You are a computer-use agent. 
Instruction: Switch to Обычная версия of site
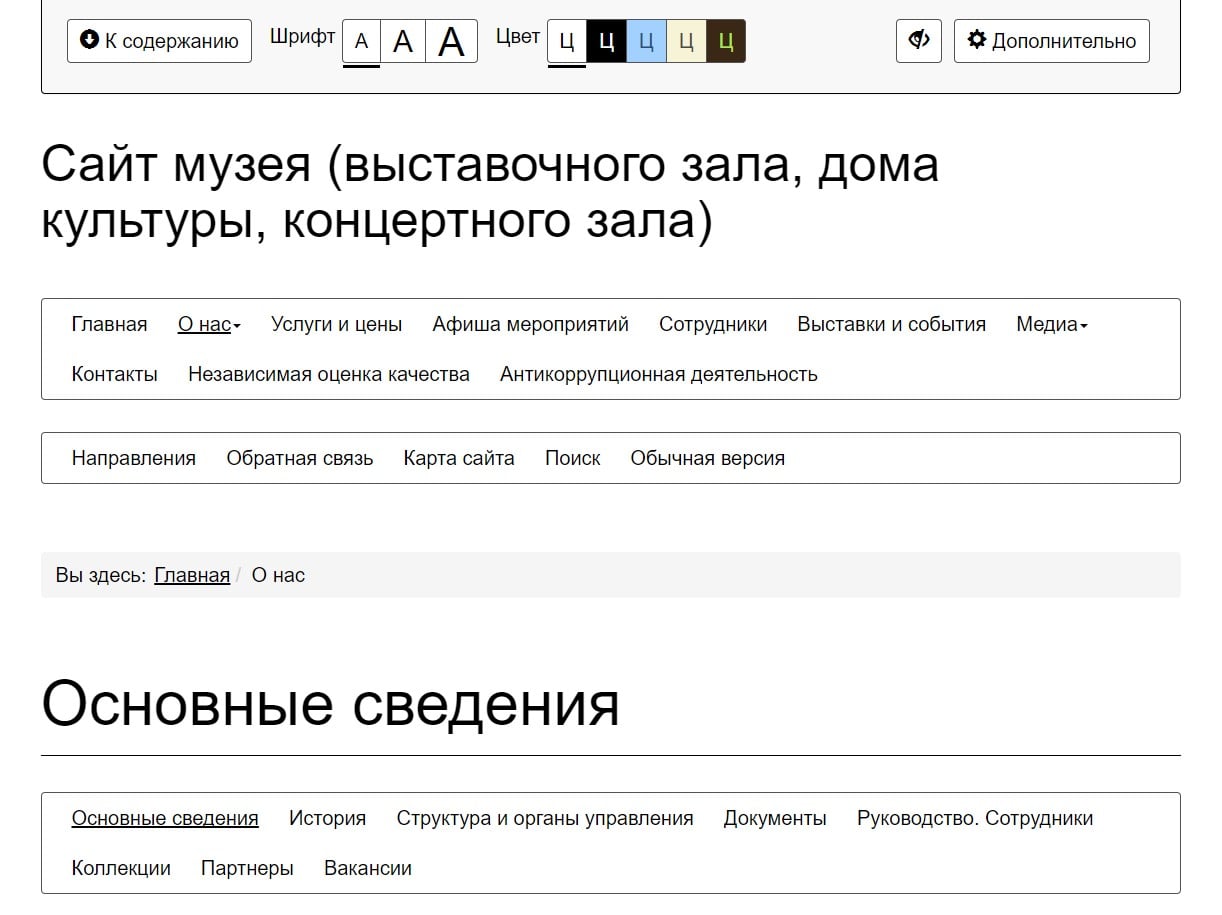pyautogui.click(x=707, y=458)
